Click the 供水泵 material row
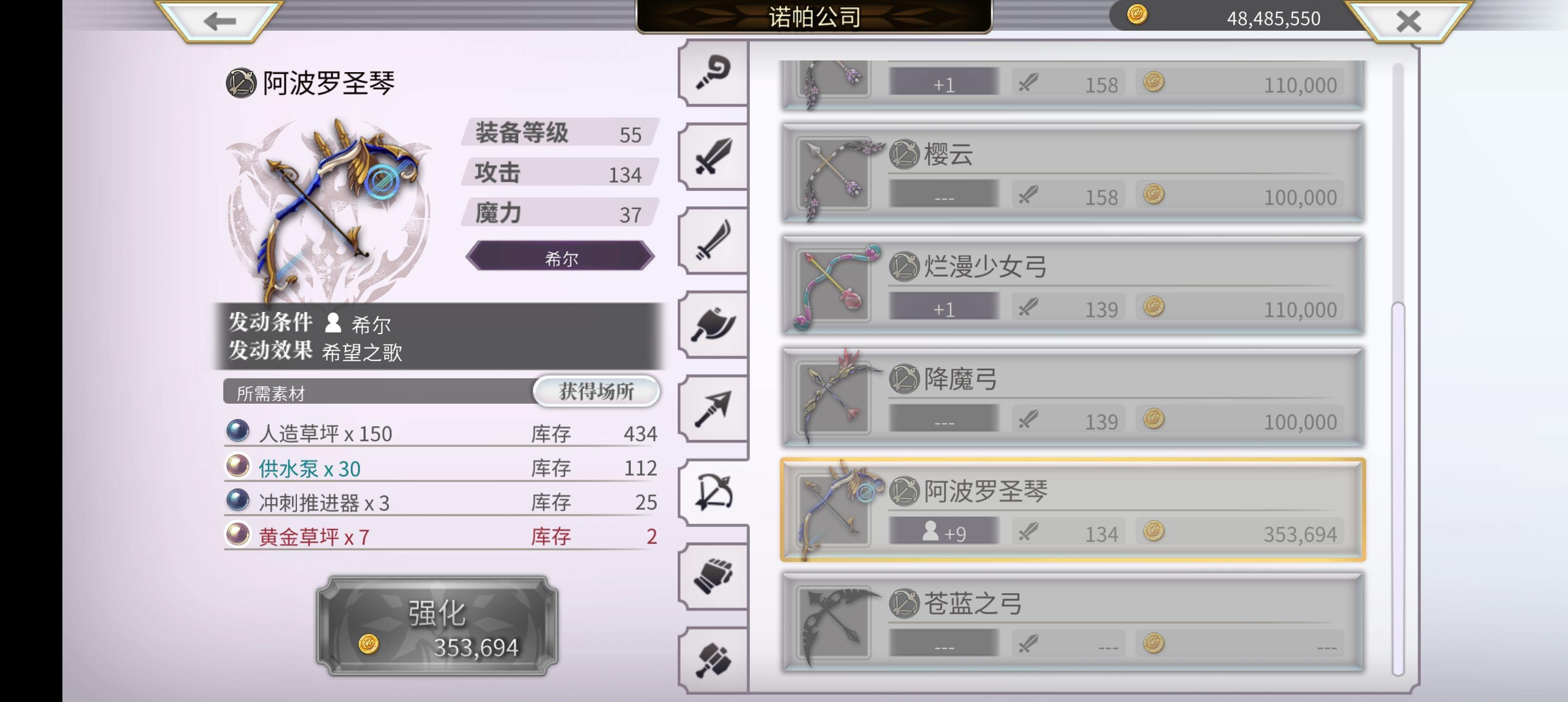The height and width of the screenshot is (702, 1568). (442, 468)
